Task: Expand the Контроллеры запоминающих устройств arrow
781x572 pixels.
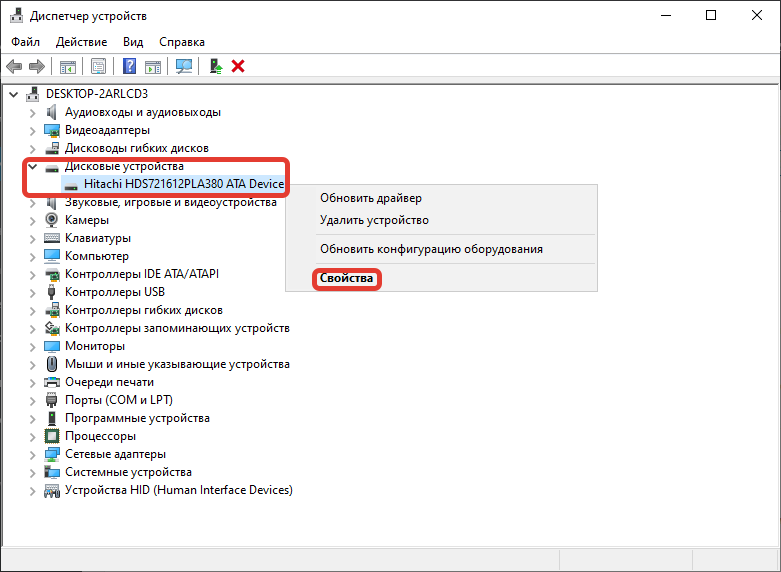Action: click(x=32, y=328)
